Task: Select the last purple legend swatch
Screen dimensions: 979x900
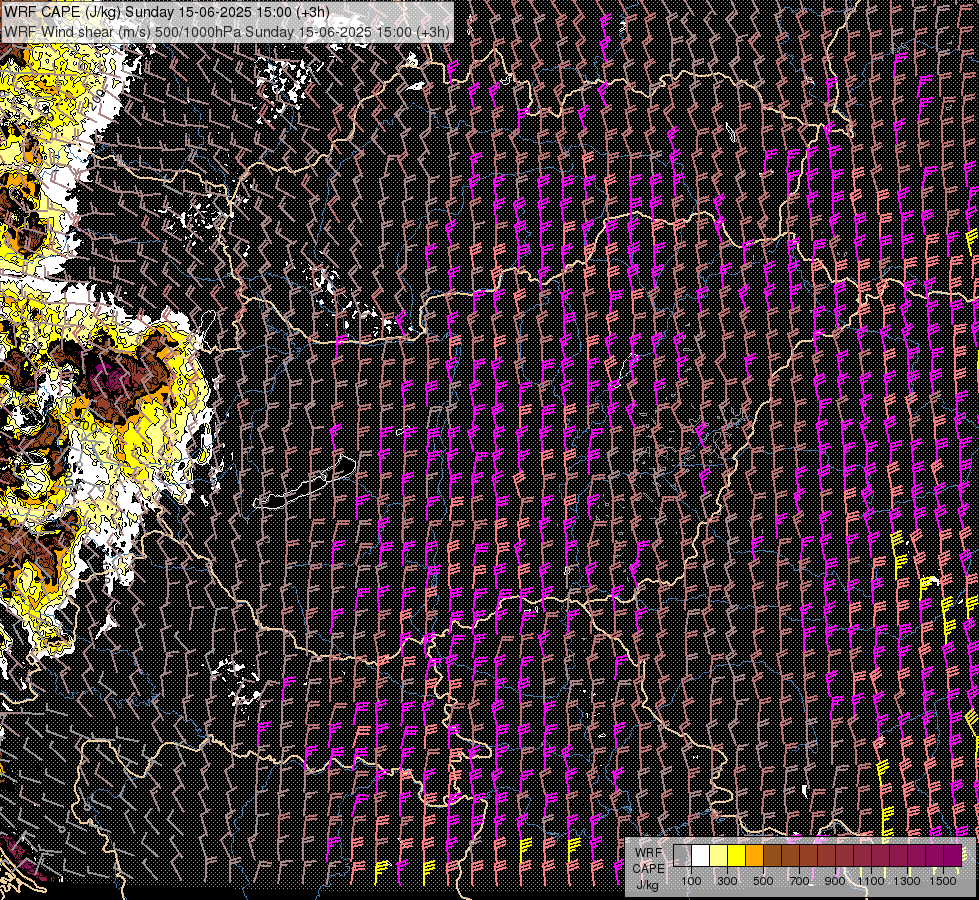Action: (x=953, y=856)
